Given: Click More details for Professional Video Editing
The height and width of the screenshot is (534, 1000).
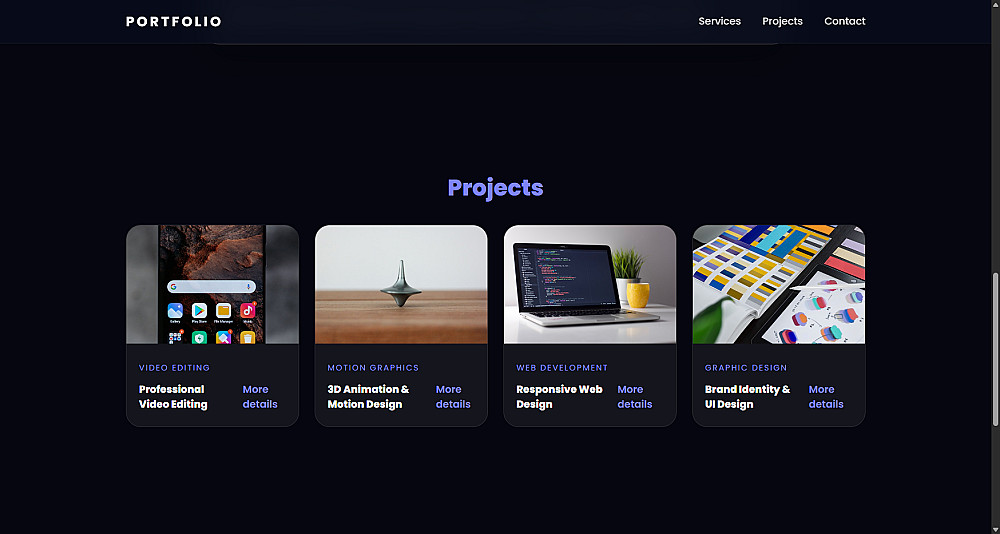Looking at the screenshot, I should (260, 397).
